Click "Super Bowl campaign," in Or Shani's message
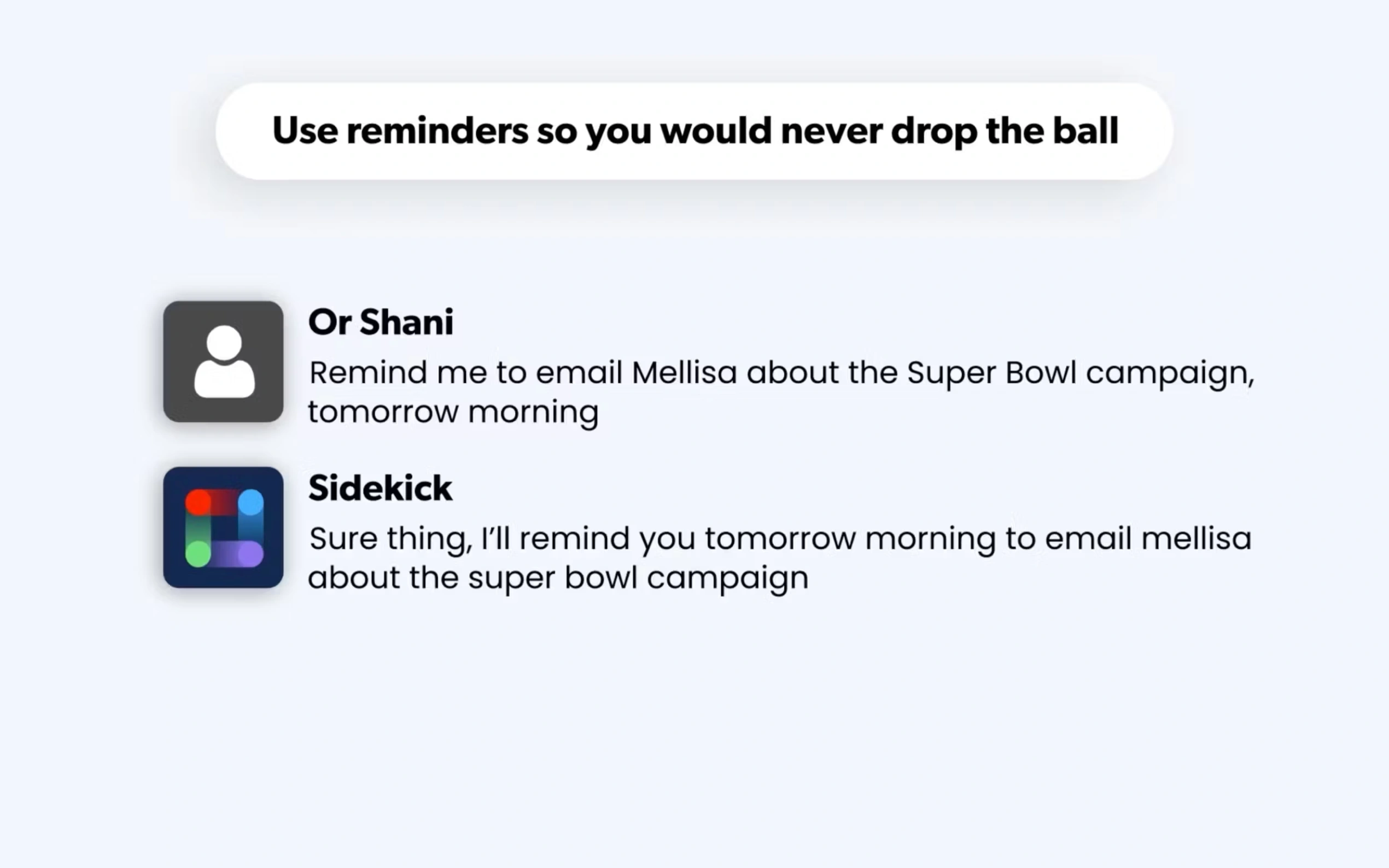This screenshot has width=1389, height=868. pyautogui.click(x=1081, y=373)
